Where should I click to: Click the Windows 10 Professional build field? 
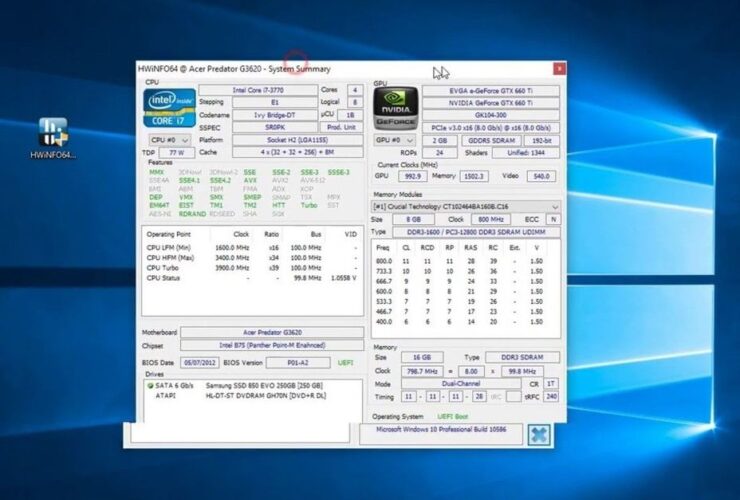point(440,429)
